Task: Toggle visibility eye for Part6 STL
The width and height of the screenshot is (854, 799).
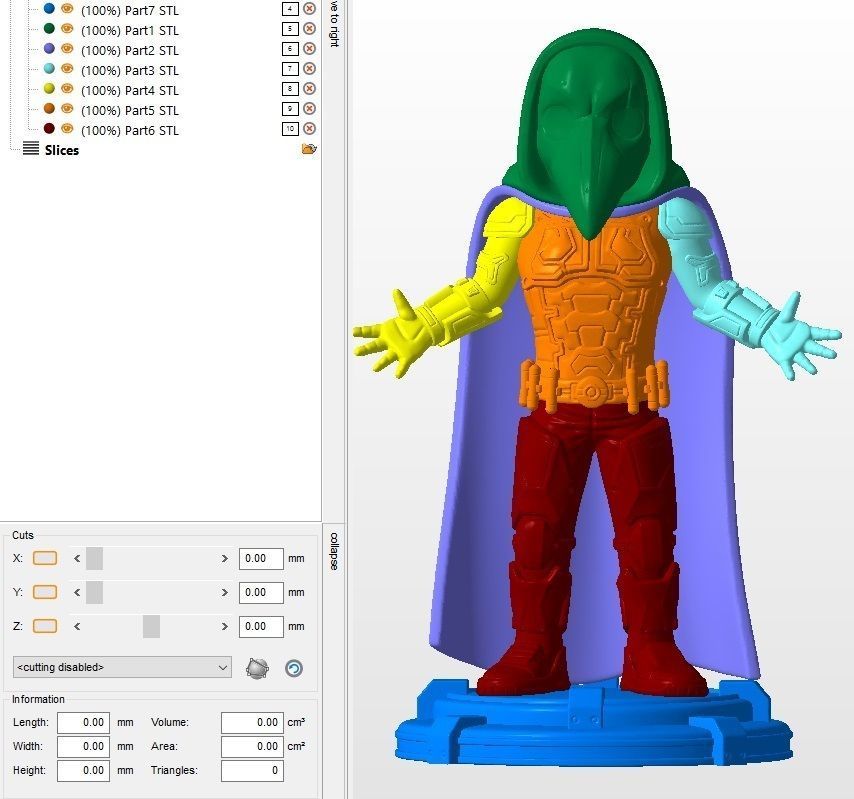Action: [67, 129]
